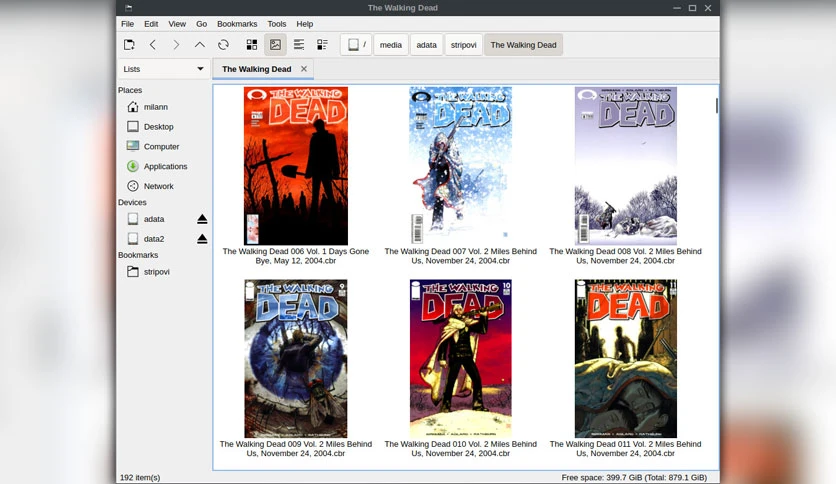The height and width of the screenshot is (484, 836).
Task: Click filename 'The Walking Dead 011 Vol. 2 Miles Behind Us'
Action: (x=625, y=449)
